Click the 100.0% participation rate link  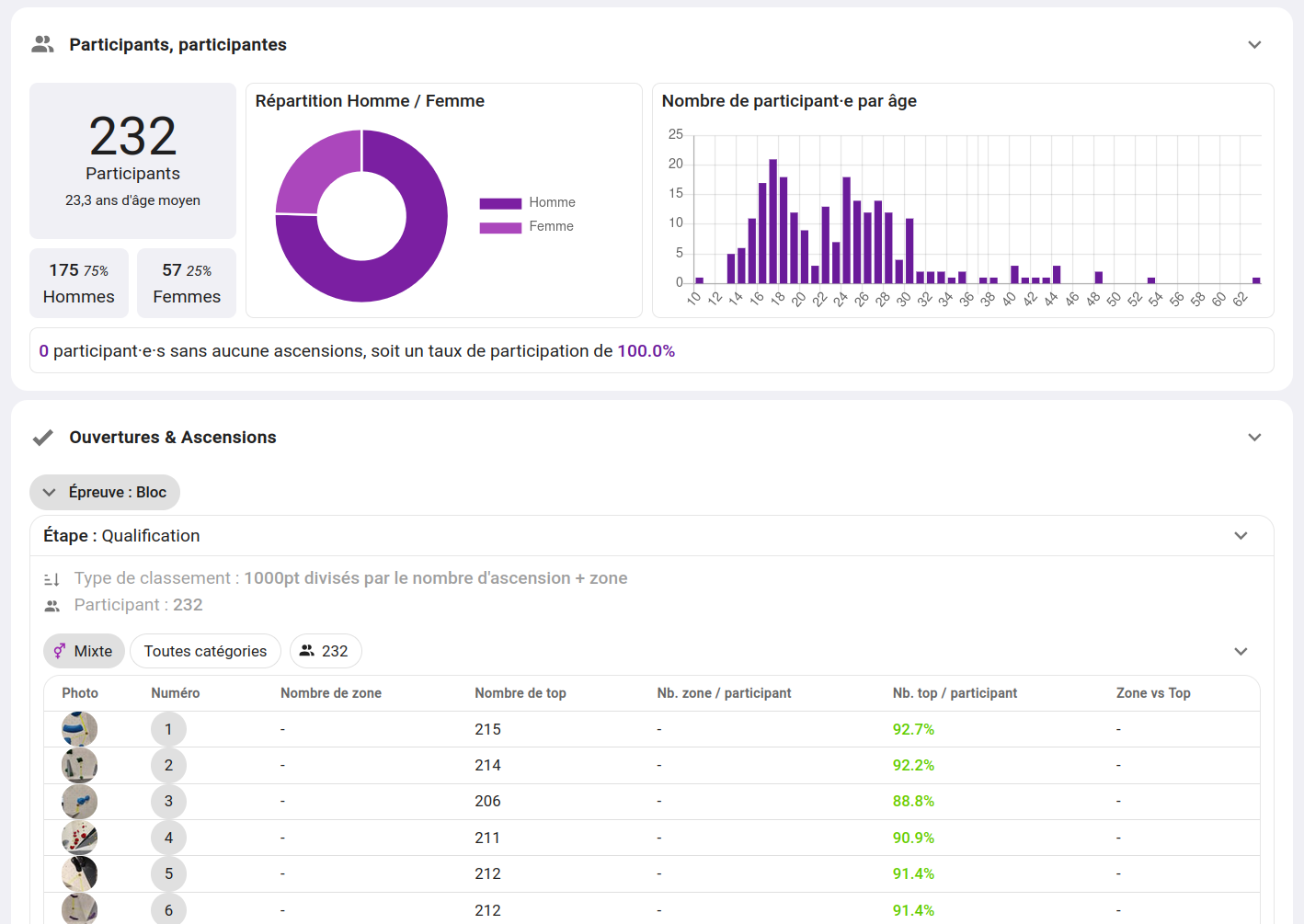click(645, 350)
